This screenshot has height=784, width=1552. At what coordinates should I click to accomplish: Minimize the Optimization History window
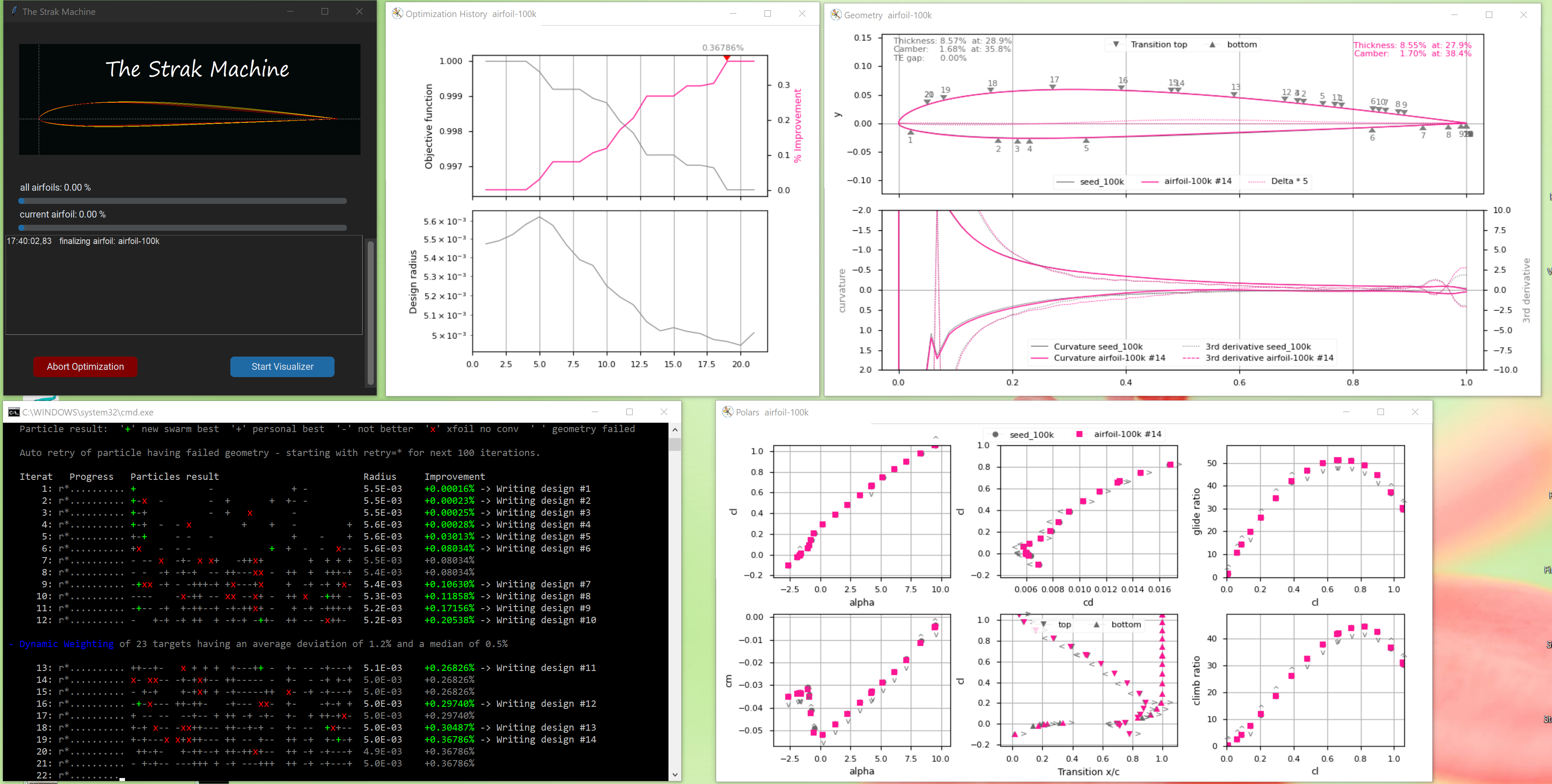tap(732, 13)
